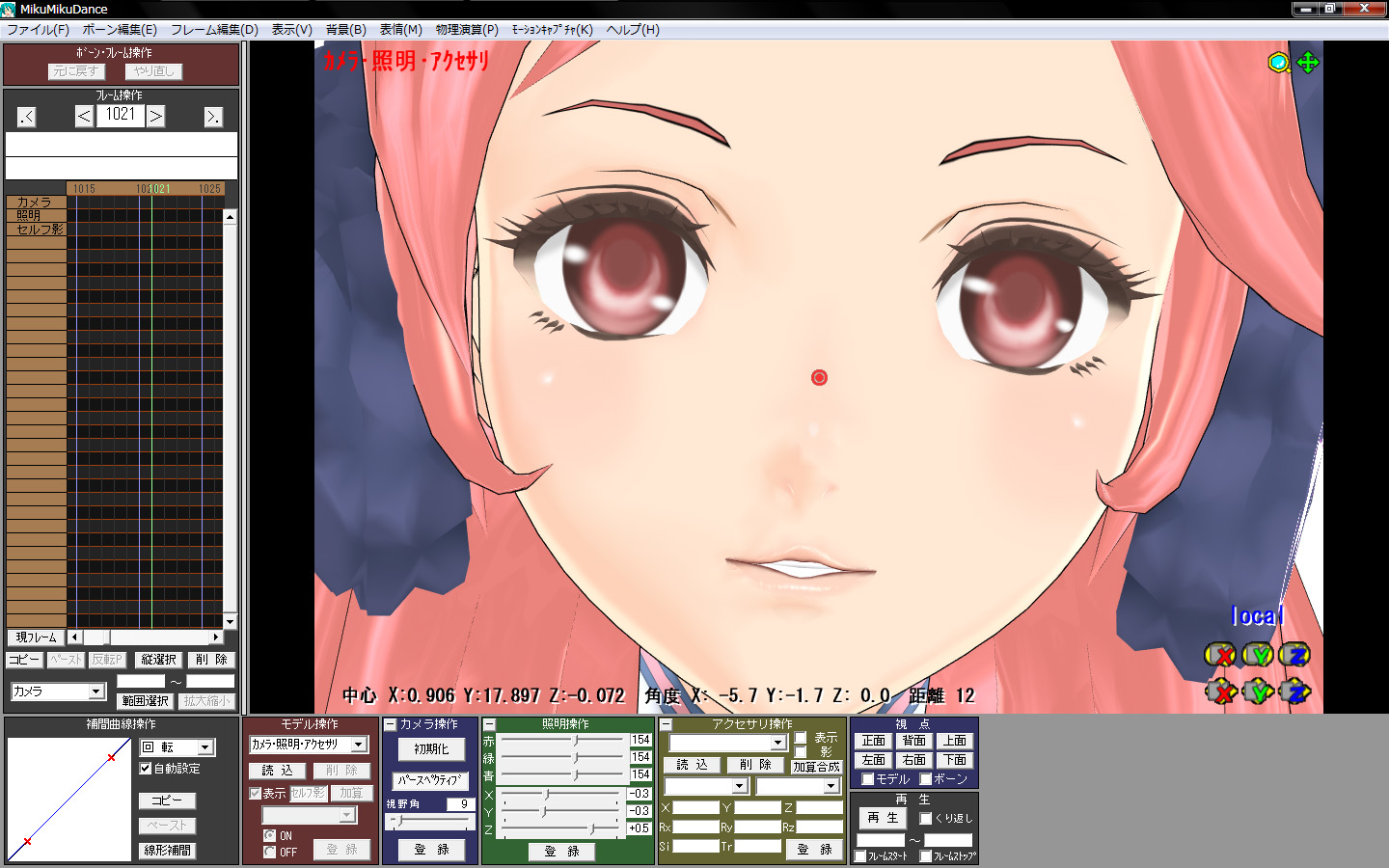Click the Z-axis rotation gizmo icon

coord(1294,655)
